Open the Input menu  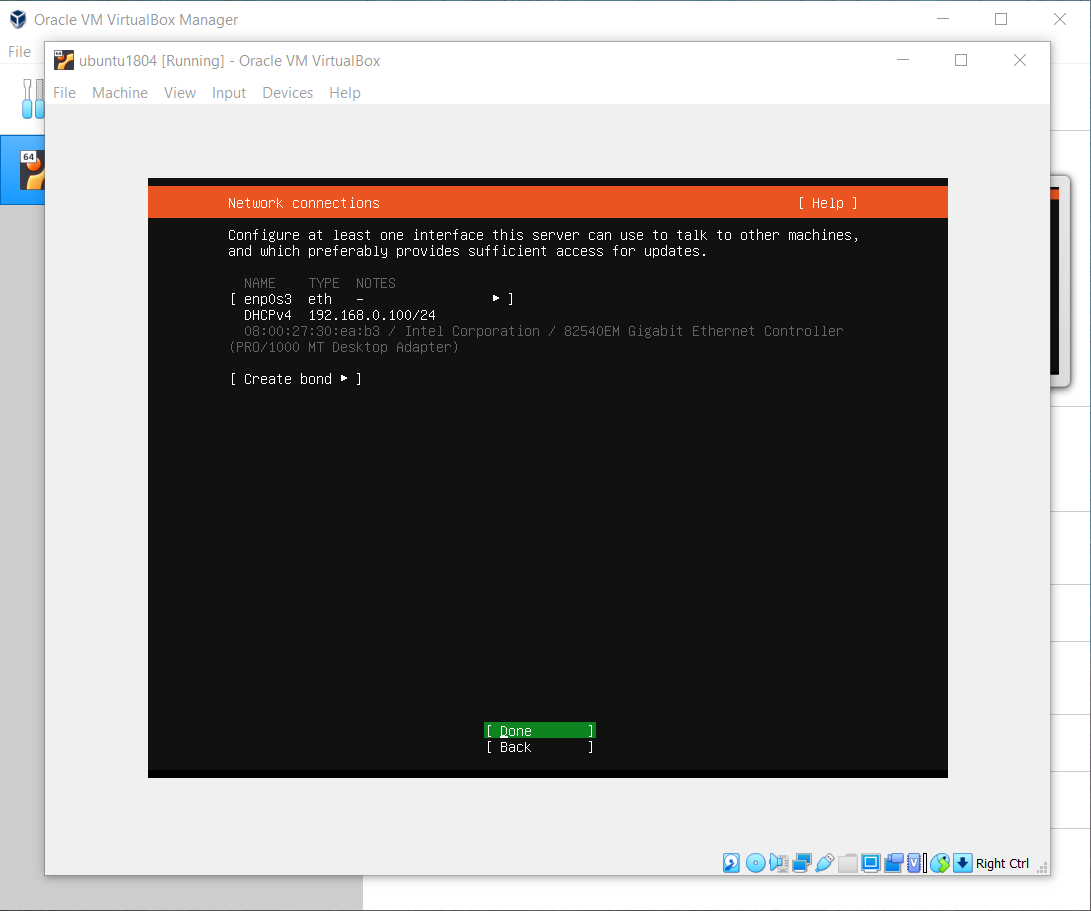[229, 93]
